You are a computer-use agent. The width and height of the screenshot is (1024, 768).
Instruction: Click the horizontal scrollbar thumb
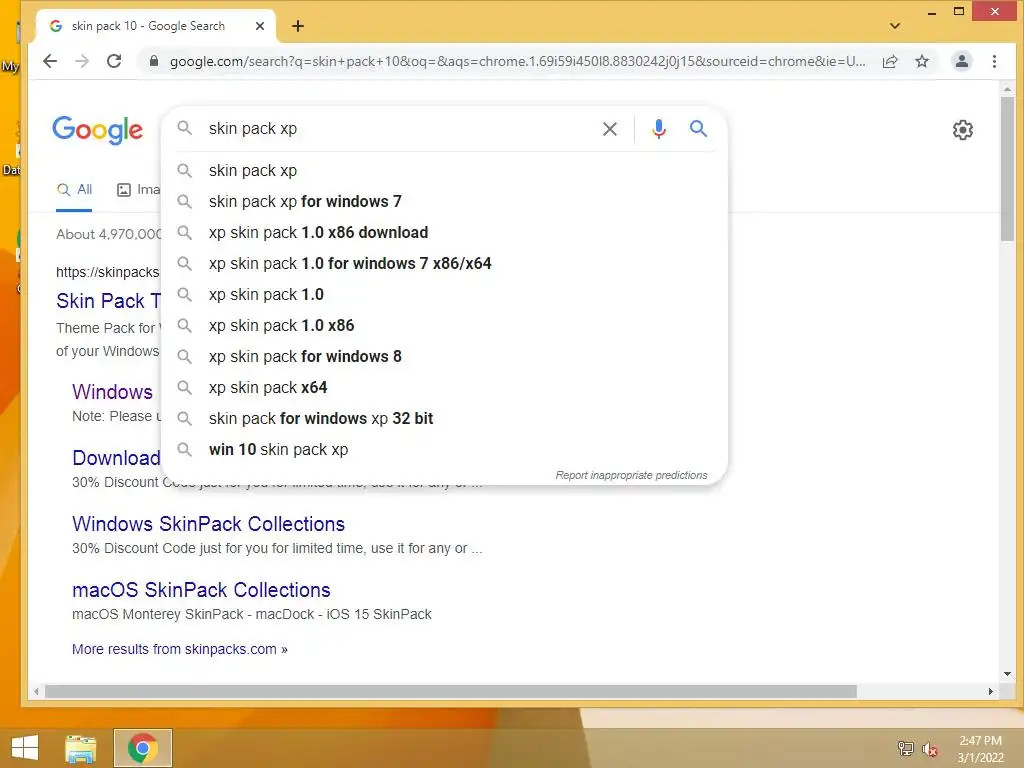(451, 692)
